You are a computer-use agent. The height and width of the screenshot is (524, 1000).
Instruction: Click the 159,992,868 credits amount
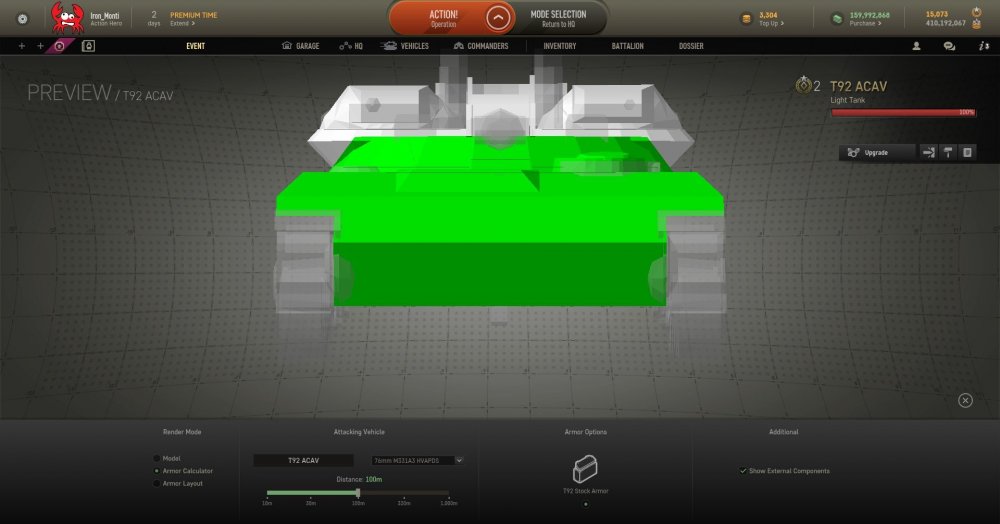point(869,15)
